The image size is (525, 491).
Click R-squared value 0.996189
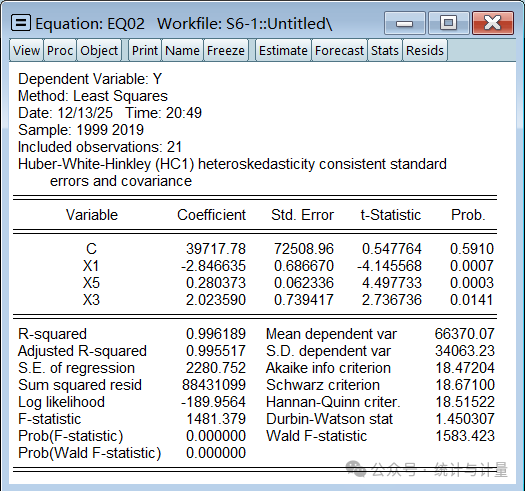point(216,334)
